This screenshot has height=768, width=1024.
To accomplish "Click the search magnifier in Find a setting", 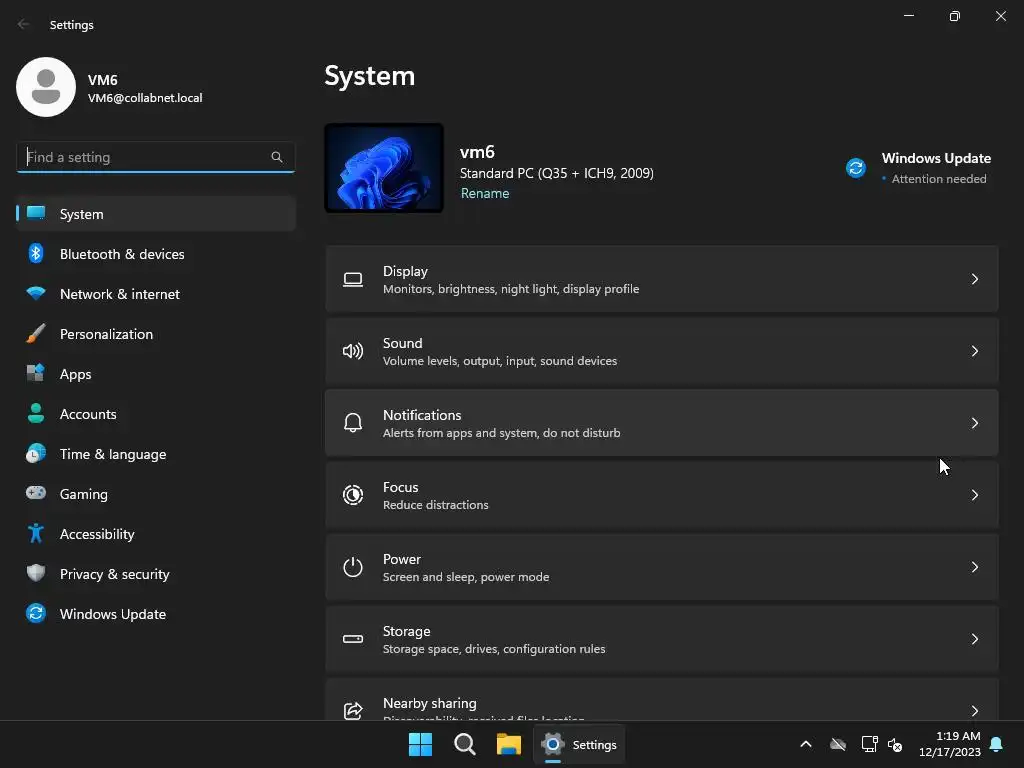I will pyautogui.click(x=277, y=157).
